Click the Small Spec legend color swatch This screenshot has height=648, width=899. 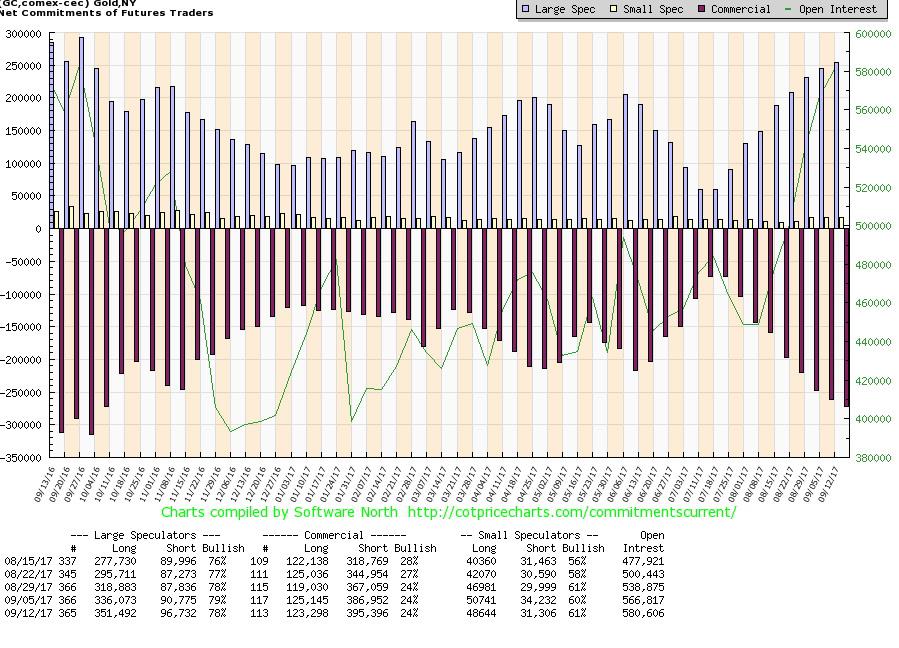[613, 9]
